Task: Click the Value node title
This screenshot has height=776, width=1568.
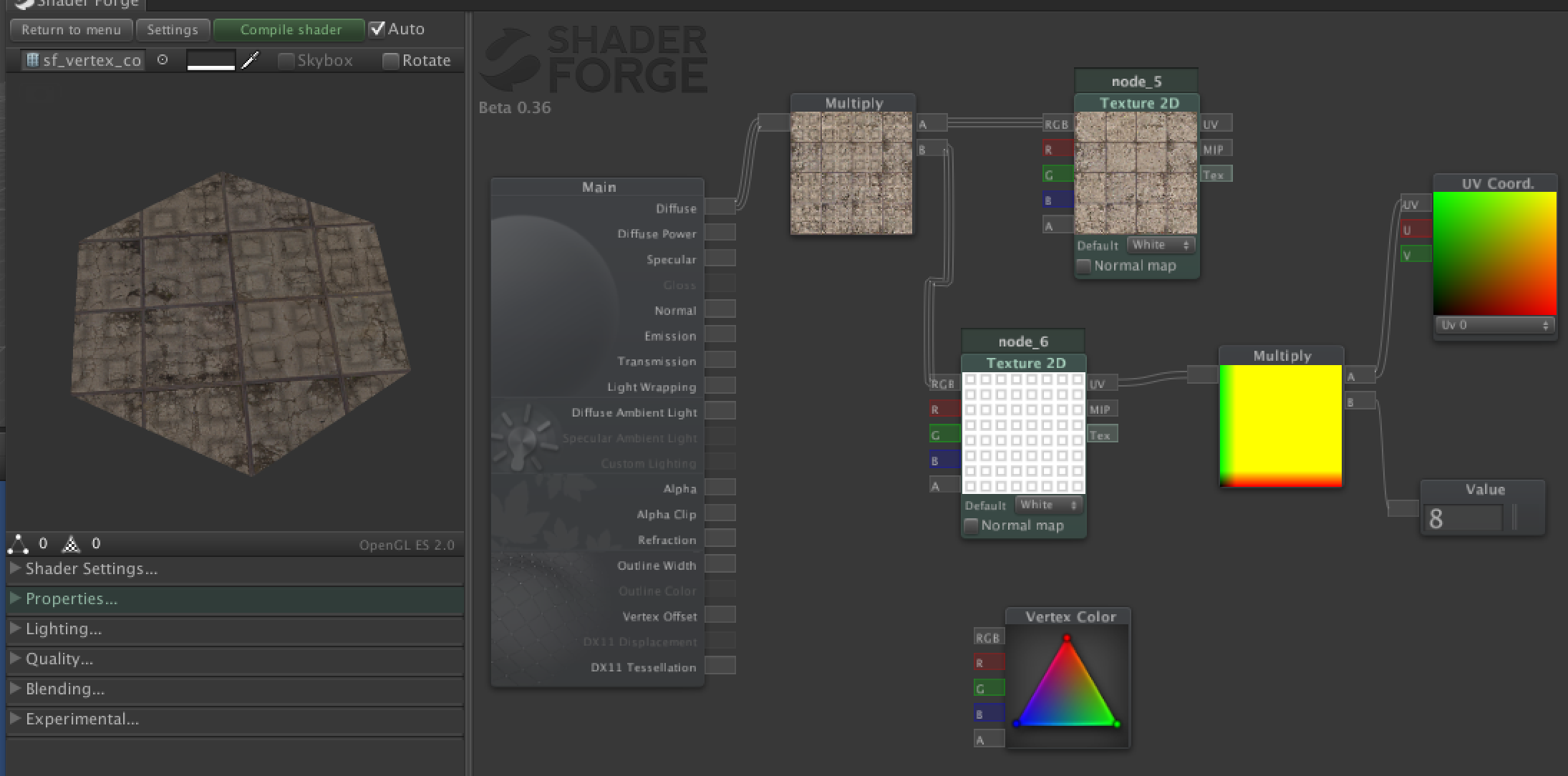Action: pos(1485,490)
